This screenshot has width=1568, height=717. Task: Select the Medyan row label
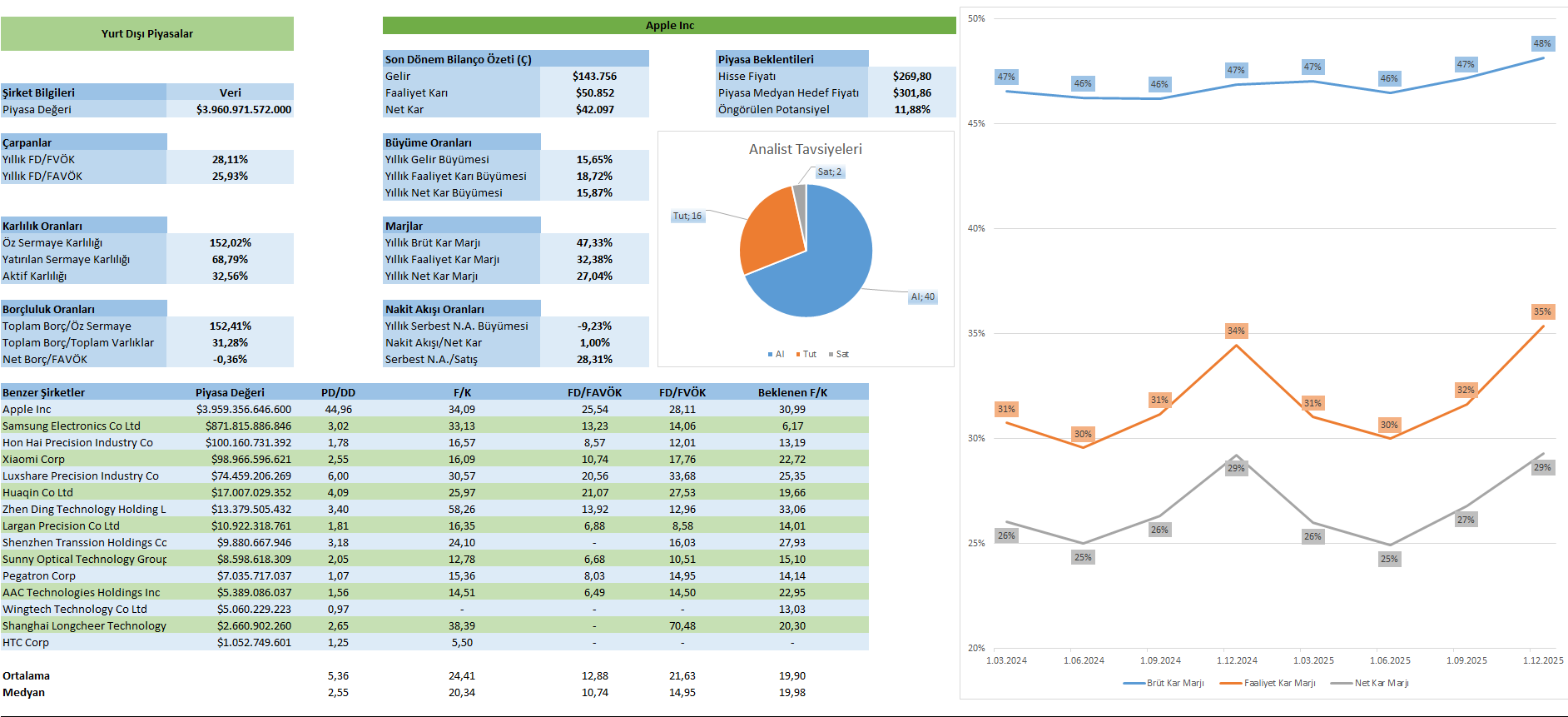(24, 693)
